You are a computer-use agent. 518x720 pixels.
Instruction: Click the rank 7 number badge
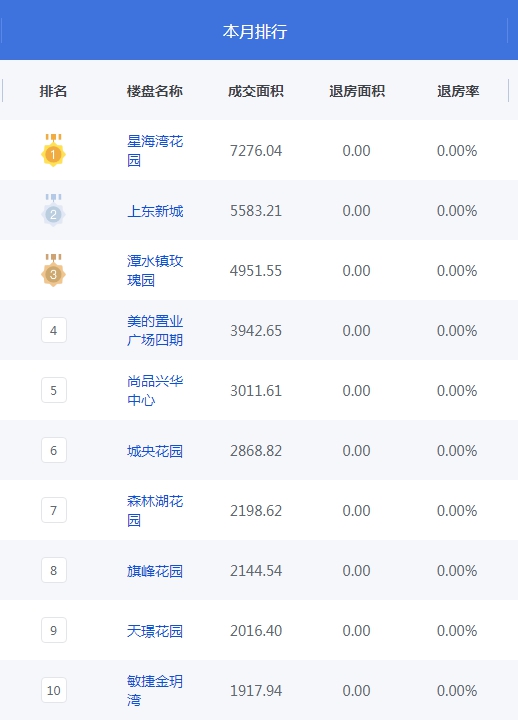click(54, 510)
